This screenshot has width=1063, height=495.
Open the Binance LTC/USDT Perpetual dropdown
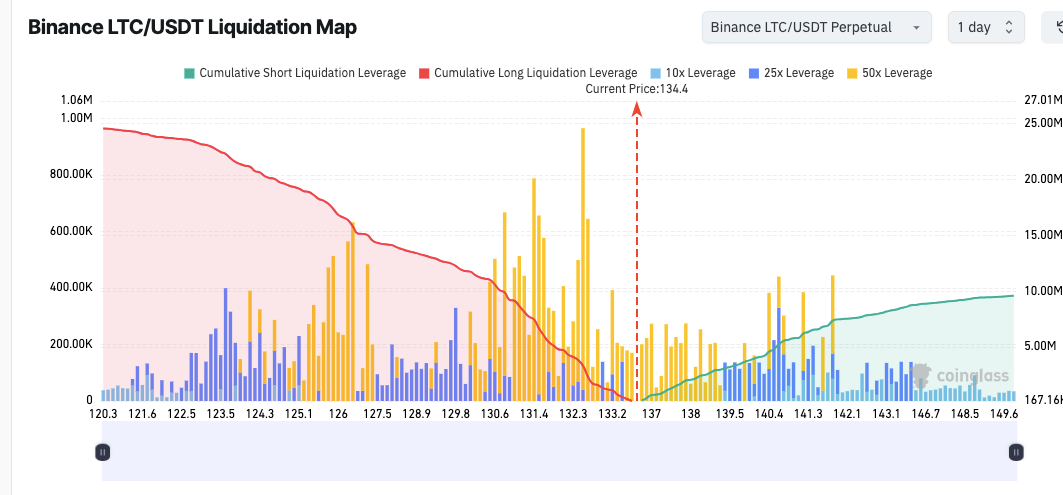816,28
